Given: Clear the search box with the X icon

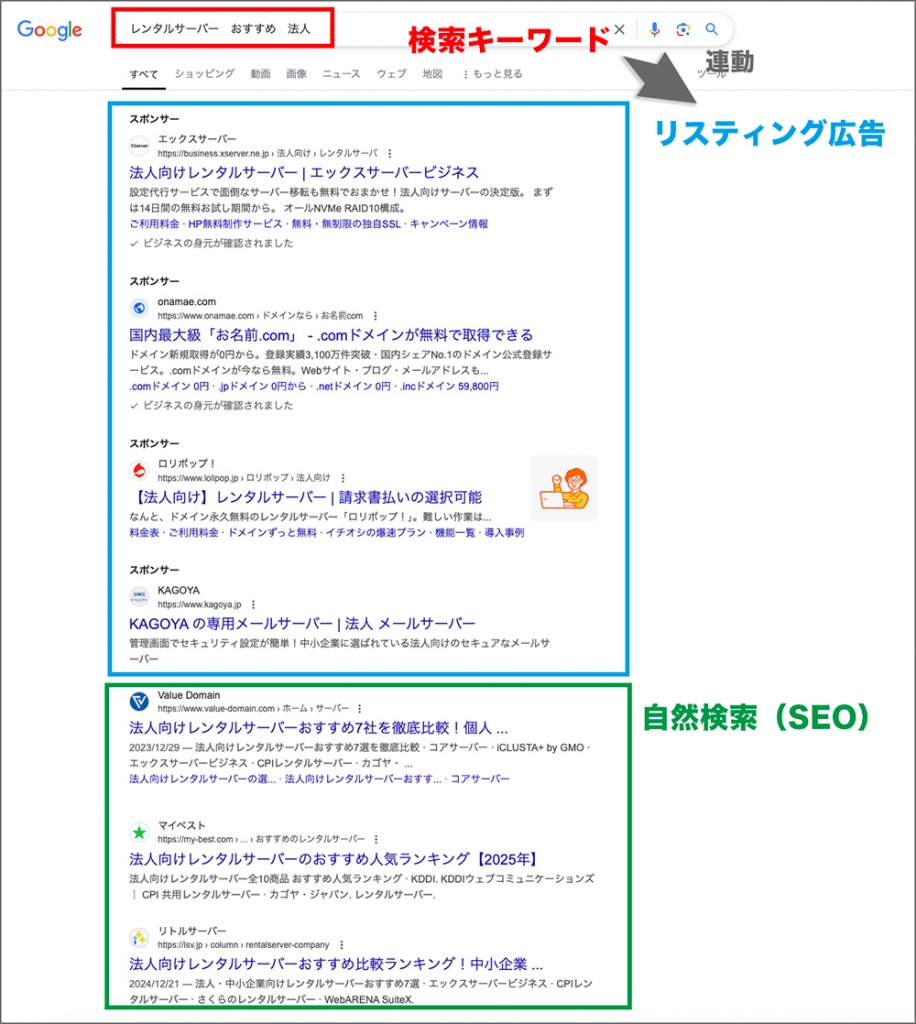Looking at the screenshot, I should (x=620, y=29).
